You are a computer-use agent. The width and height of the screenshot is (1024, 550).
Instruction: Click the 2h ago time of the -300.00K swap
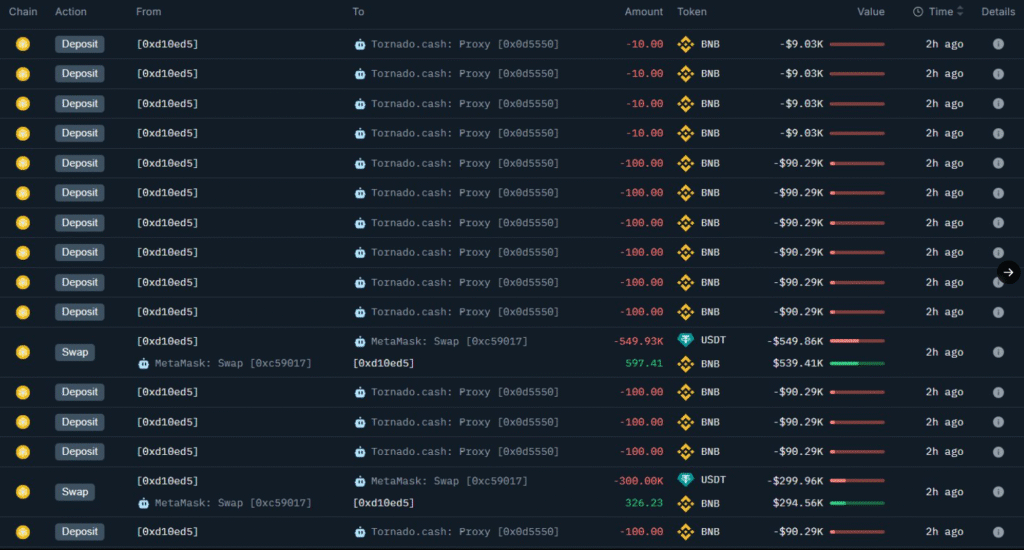click(944, 492)
